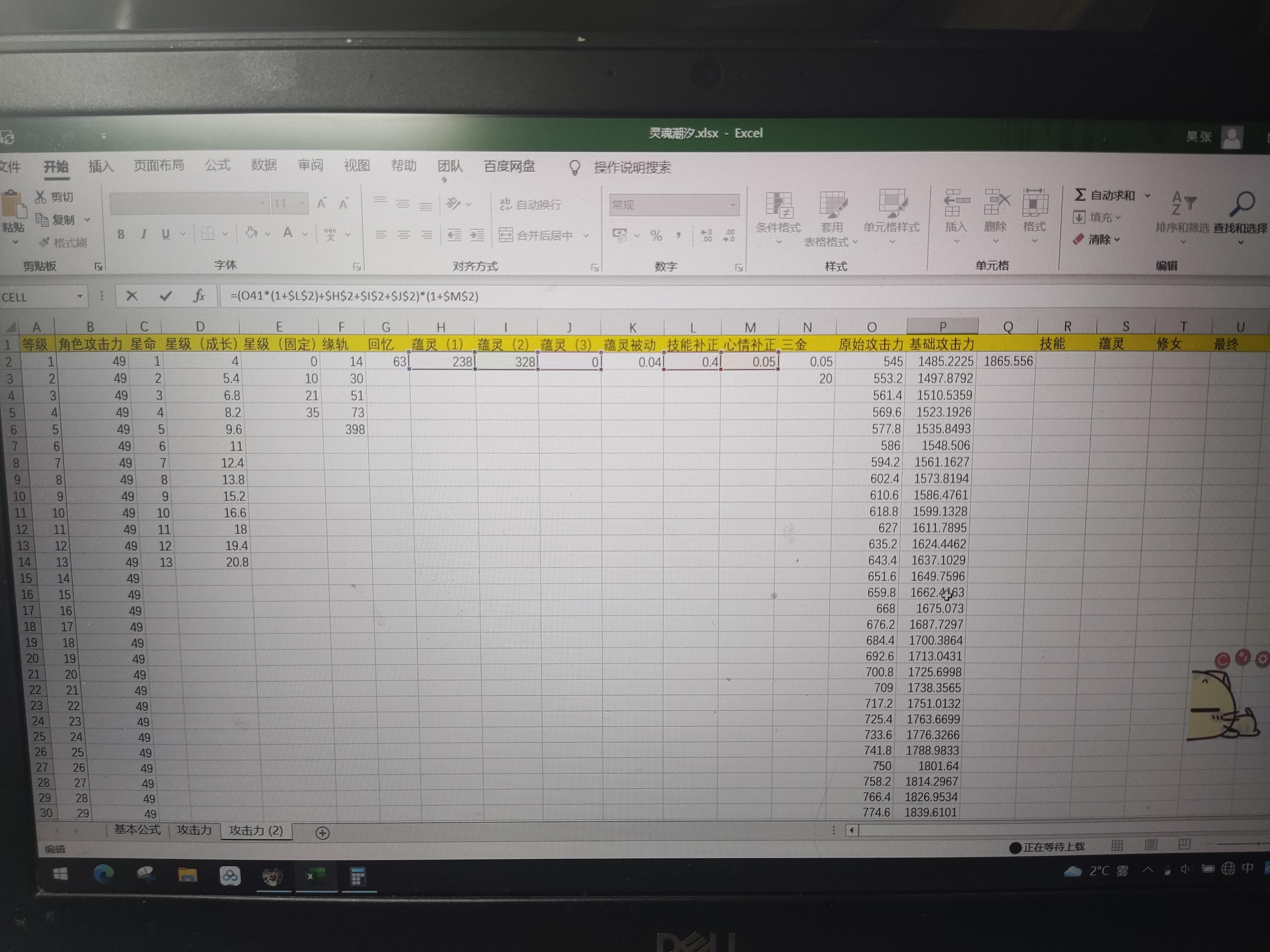Click the font color A icon
The width and height of the screenshot is (1270, 952).
tap(288, 233)
